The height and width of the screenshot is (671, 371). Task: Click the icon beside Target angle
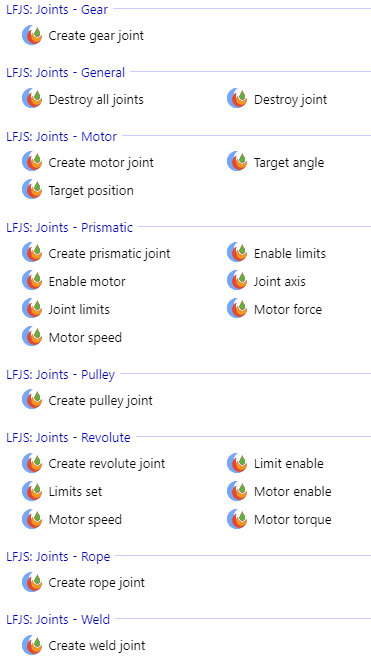click(237, 162)
